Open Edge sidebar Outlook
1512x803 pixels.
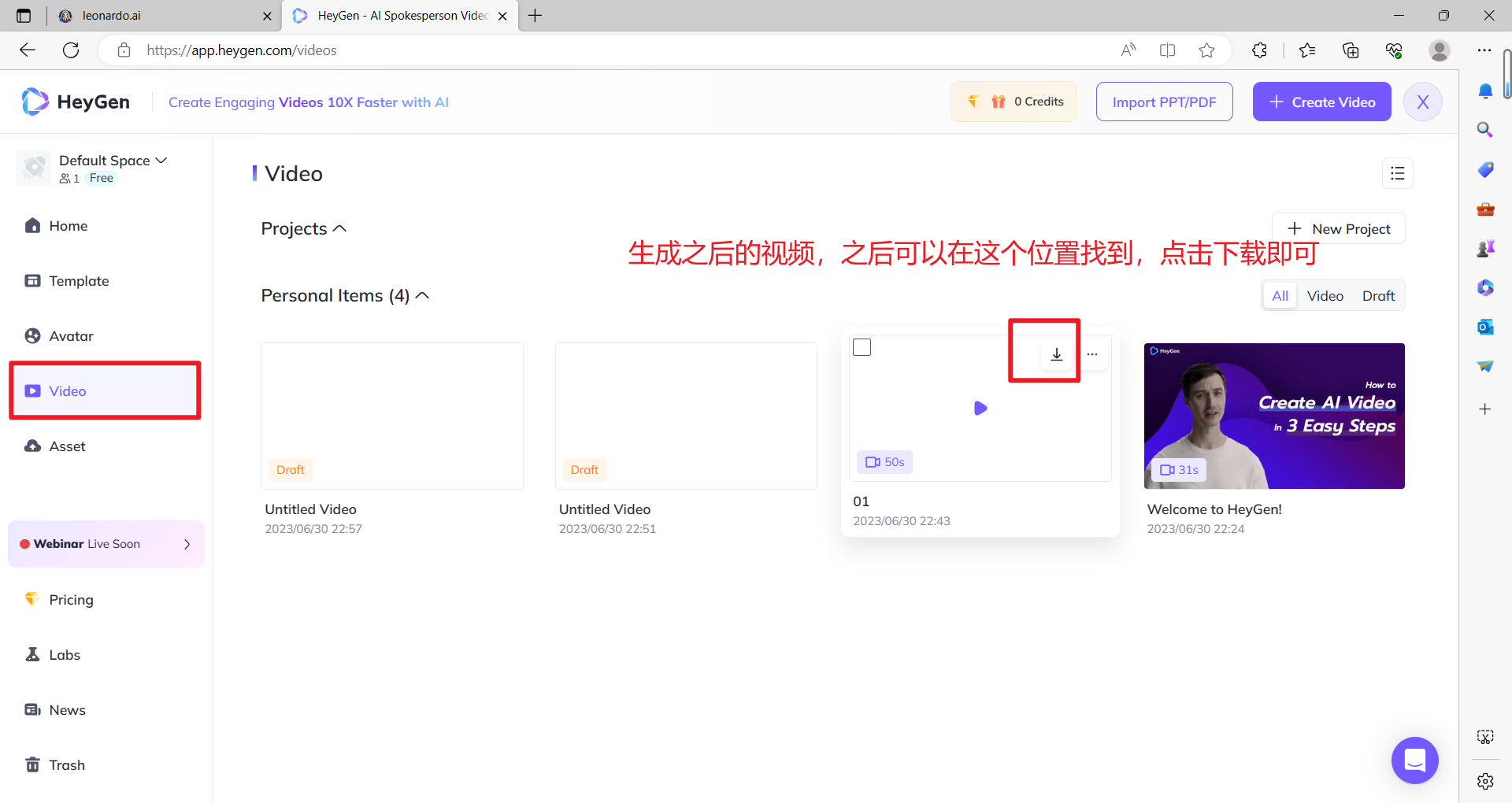1485,327
